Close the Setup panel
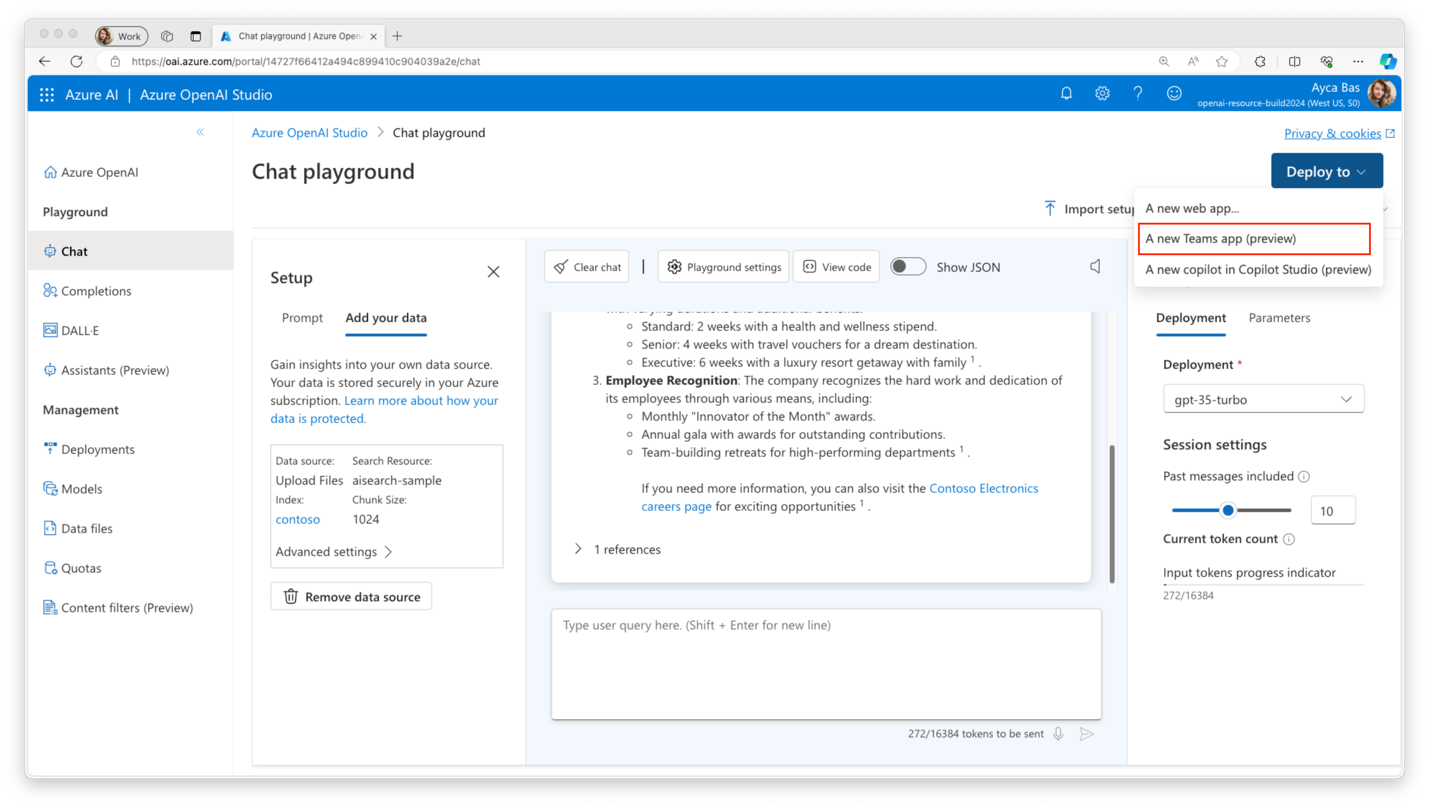The width and height of the screenshot is (1429, 809). coord(493,272)
